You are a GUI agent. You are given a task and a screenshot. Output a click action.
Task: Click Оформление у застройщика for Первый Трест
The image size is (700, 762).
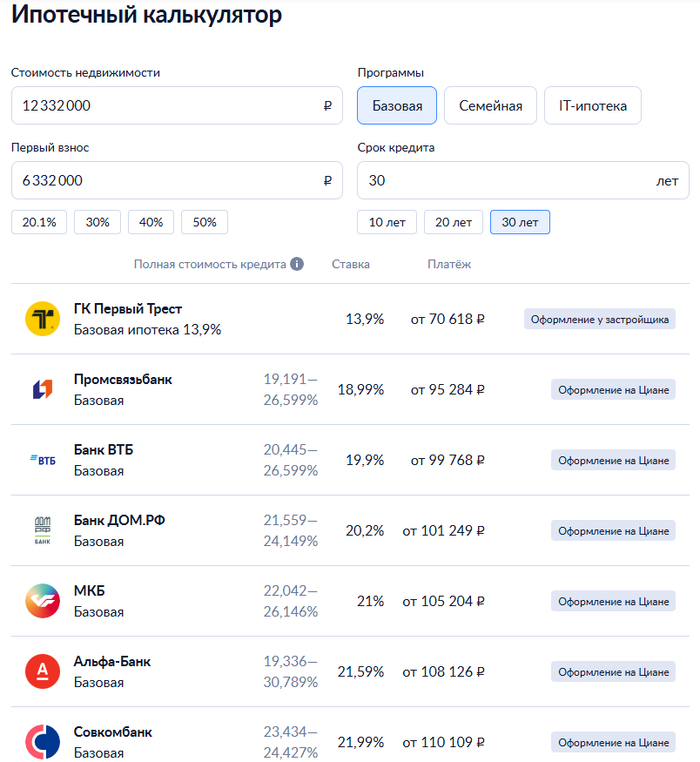click(600, 319)
